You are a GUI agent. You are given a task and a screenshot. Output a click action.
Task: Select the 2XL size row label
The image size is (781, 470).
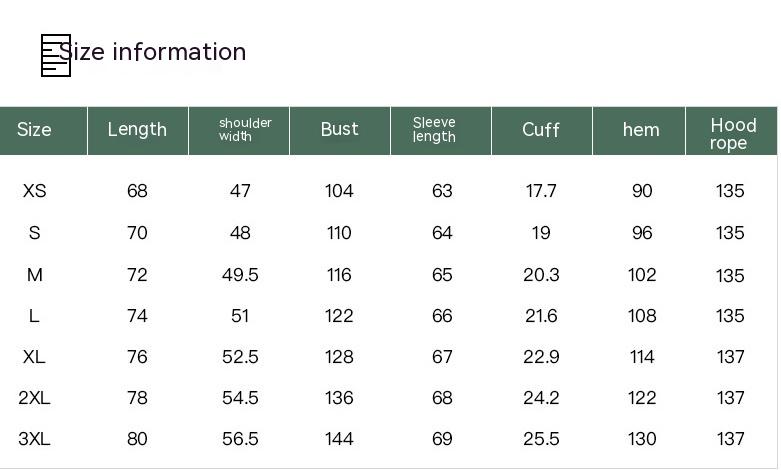pos(34,398)
